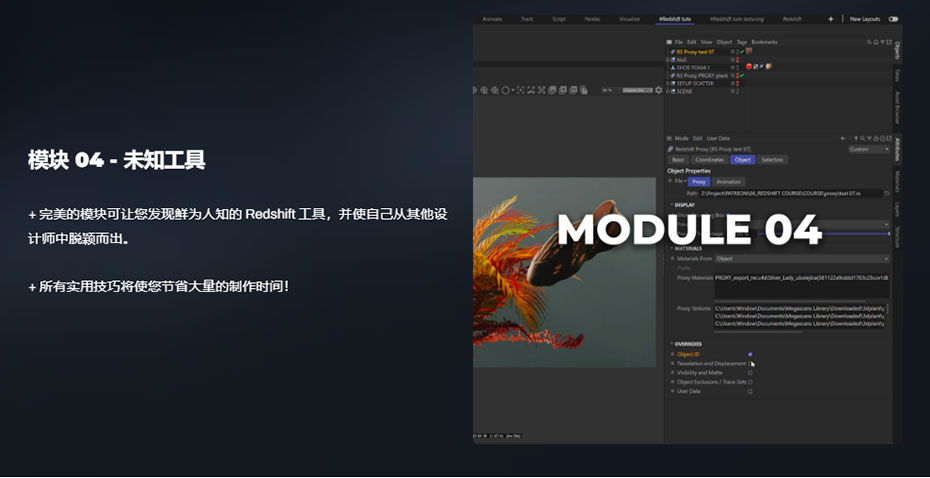930x478 pixels.
Task: Open the vertical Attributes panel tab
Action: coord(897,149)
